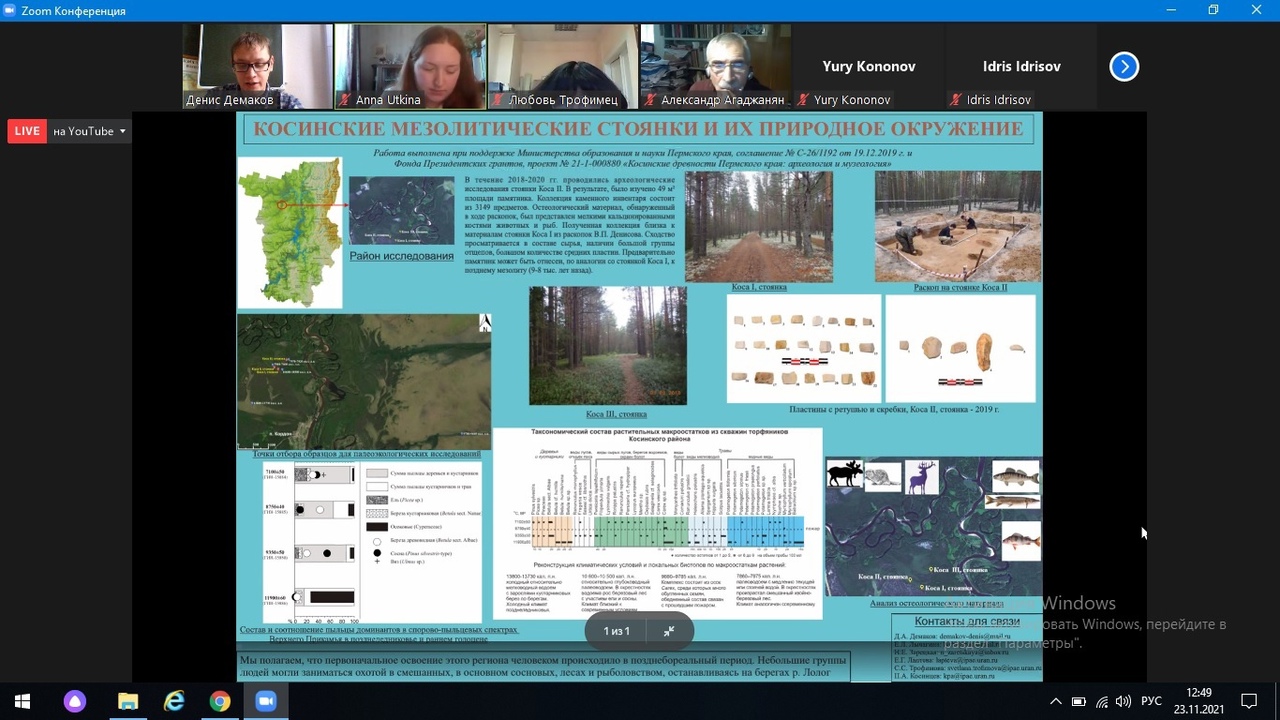Open the volume control in the system tray

1124,701
